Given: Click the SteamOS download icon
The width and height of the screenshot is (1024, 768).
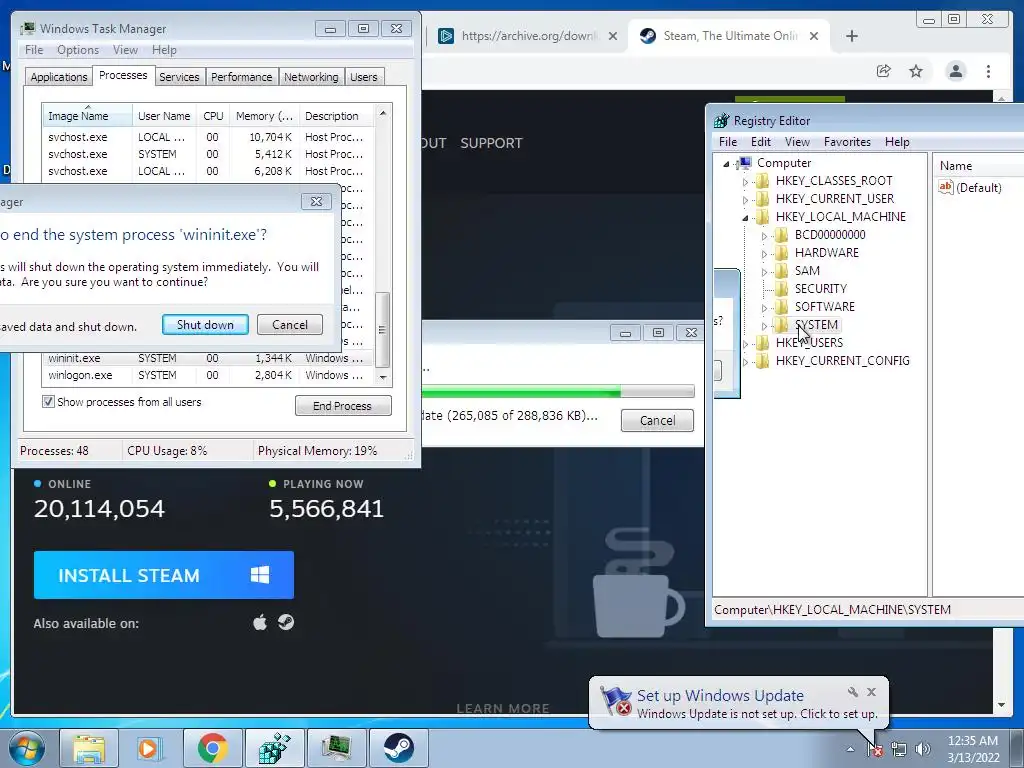Looking at the screenshot, I should click(285, 622).
